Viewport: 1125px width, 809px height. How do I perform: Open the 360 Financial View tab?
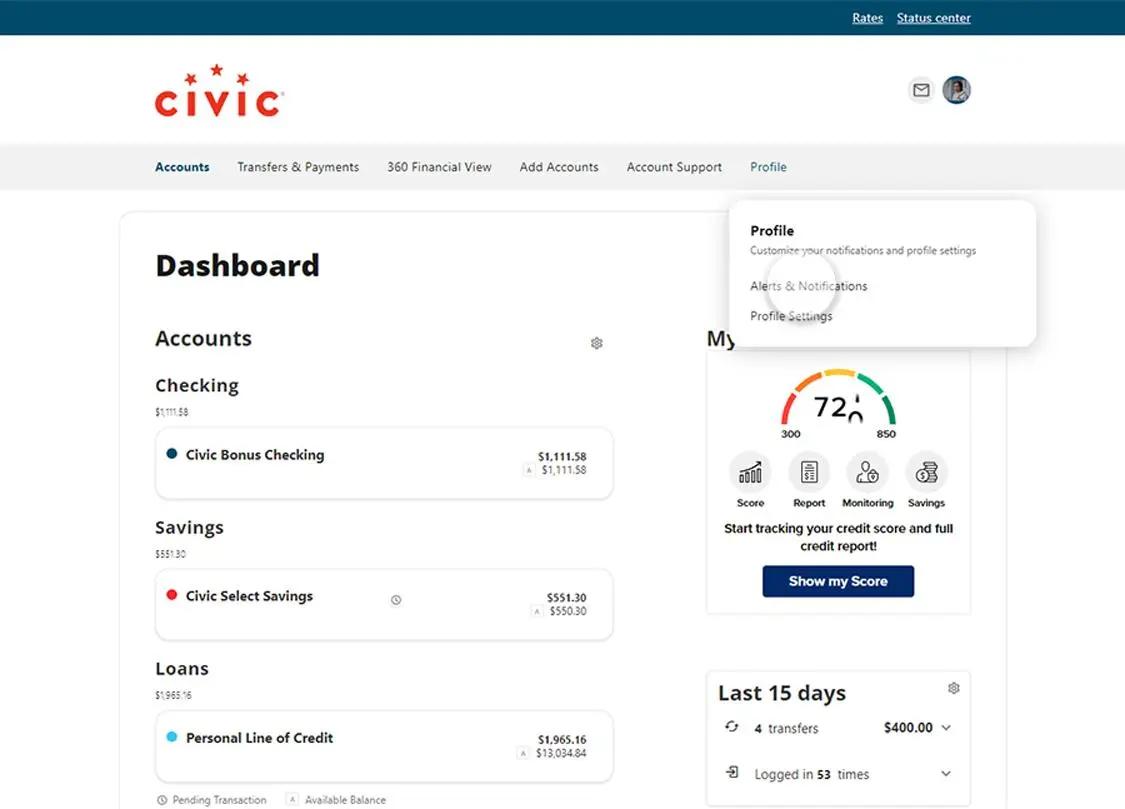tap(439, 167)
